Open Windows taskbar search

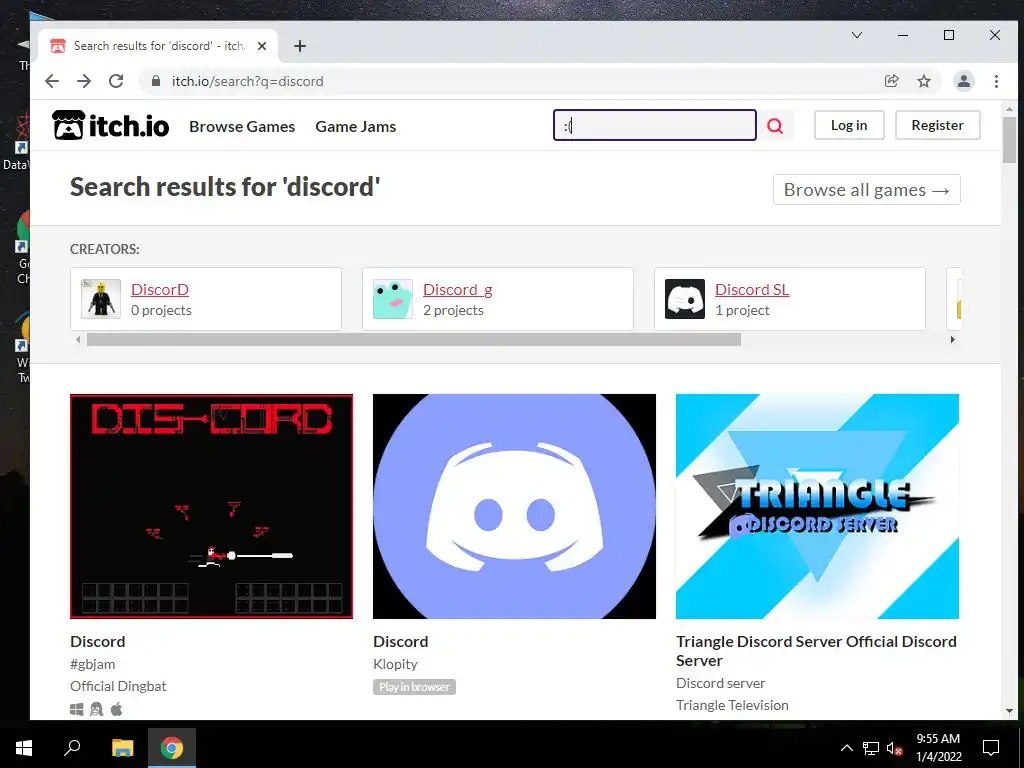(x=72, y=747)
